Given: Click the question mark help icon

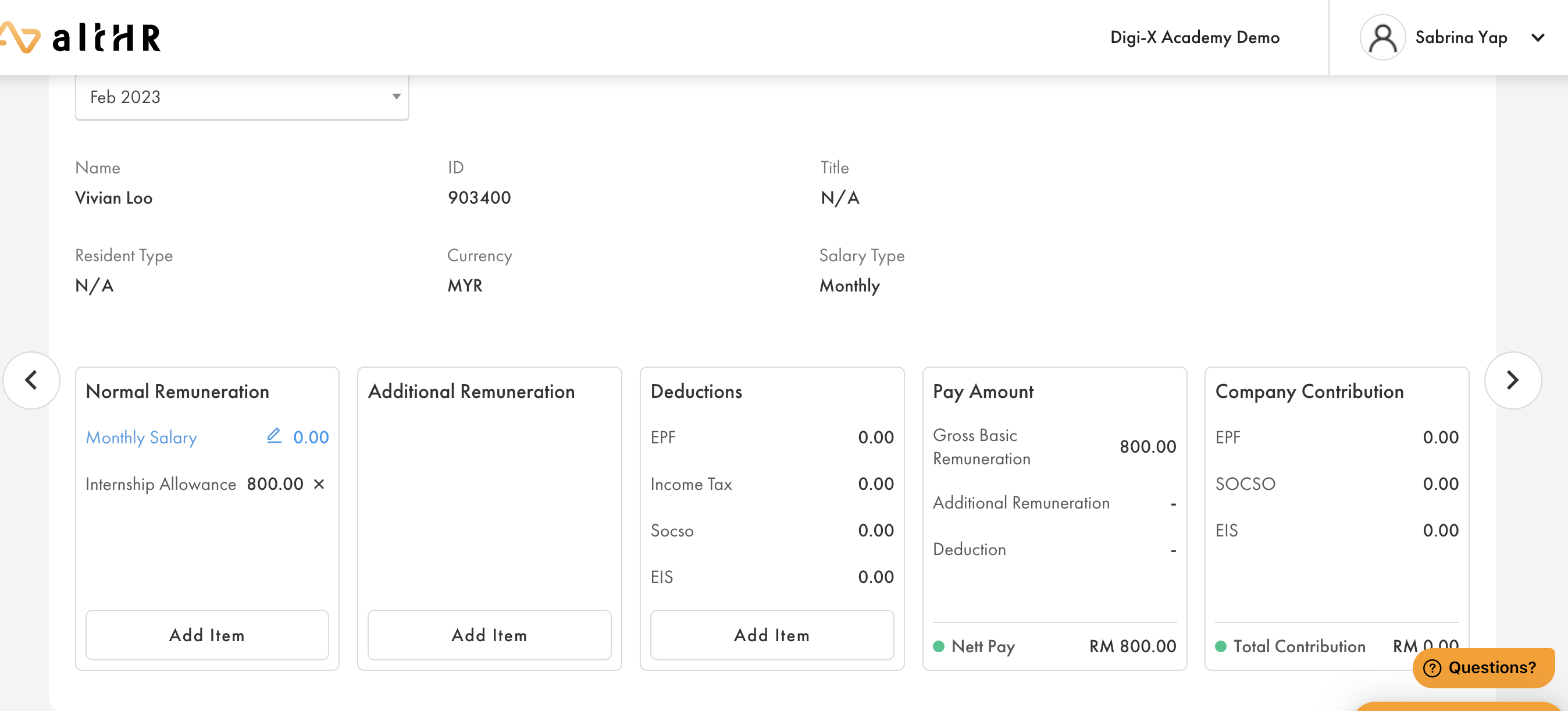Looking at the screenshot, I should pos(1432,668).
